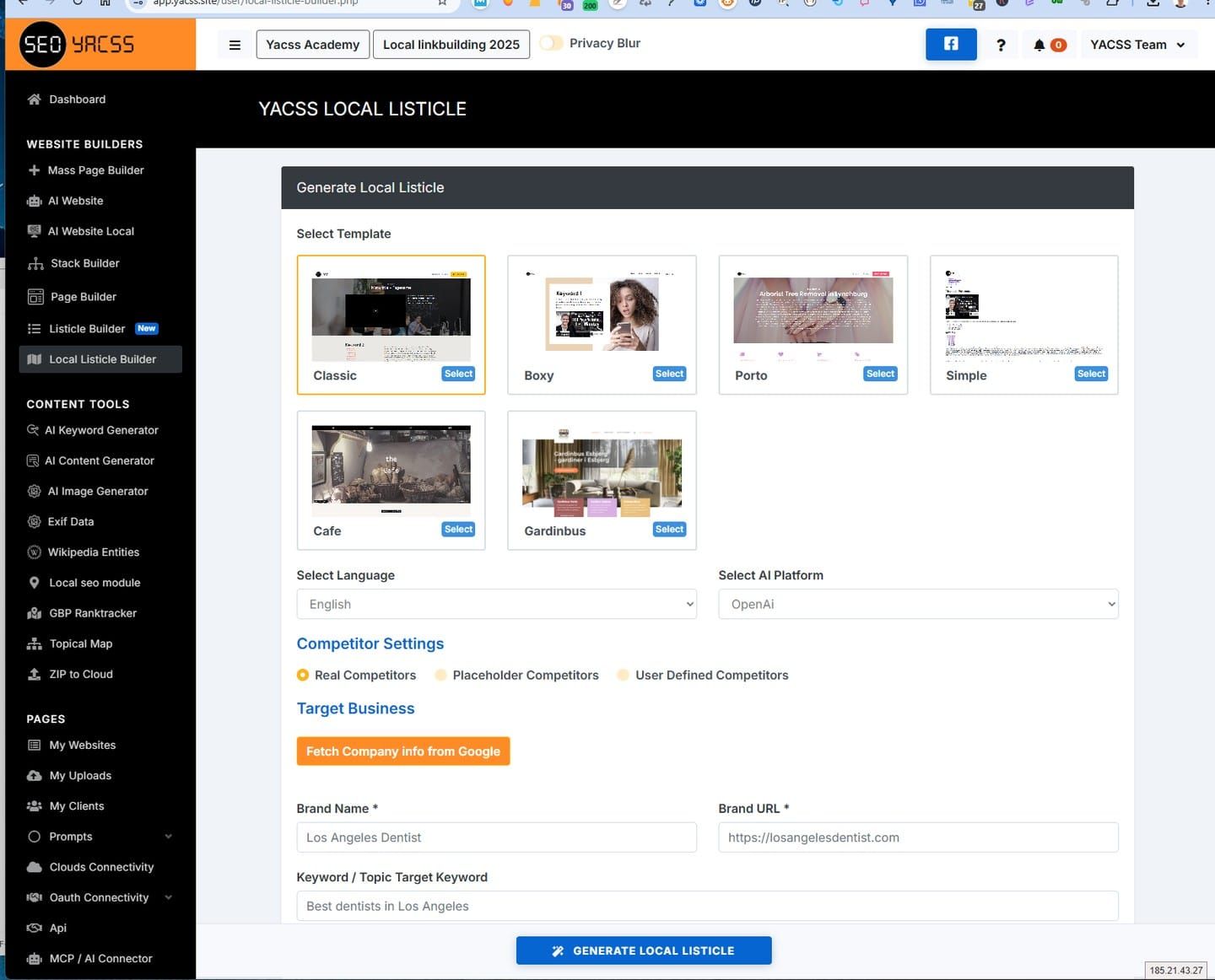Click the Clouds Connectivity cloud icon
The image size is (1215, 980).
pos(34,867)
